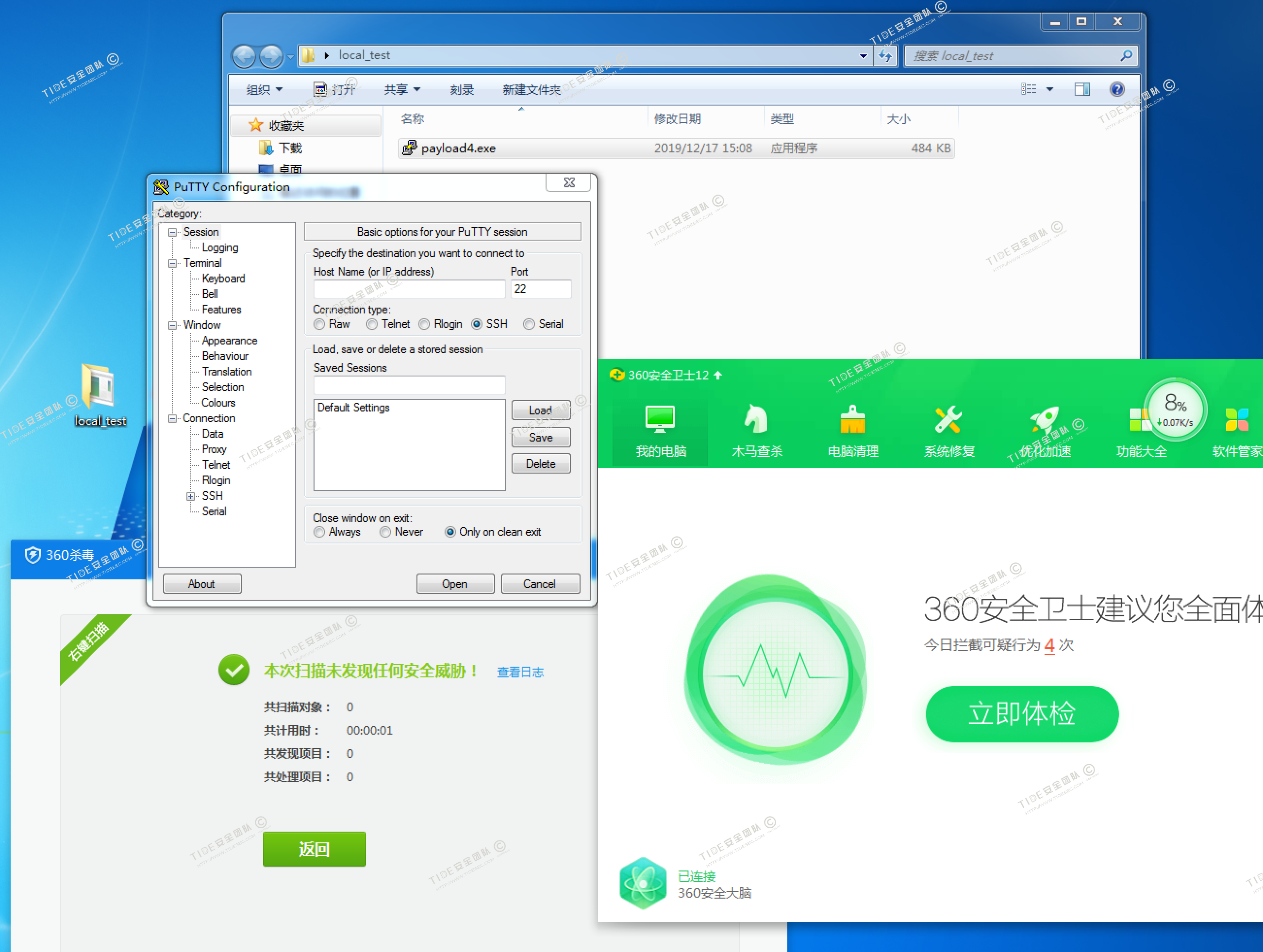Choose the Serial connection type radio

[x=529, y=324]
